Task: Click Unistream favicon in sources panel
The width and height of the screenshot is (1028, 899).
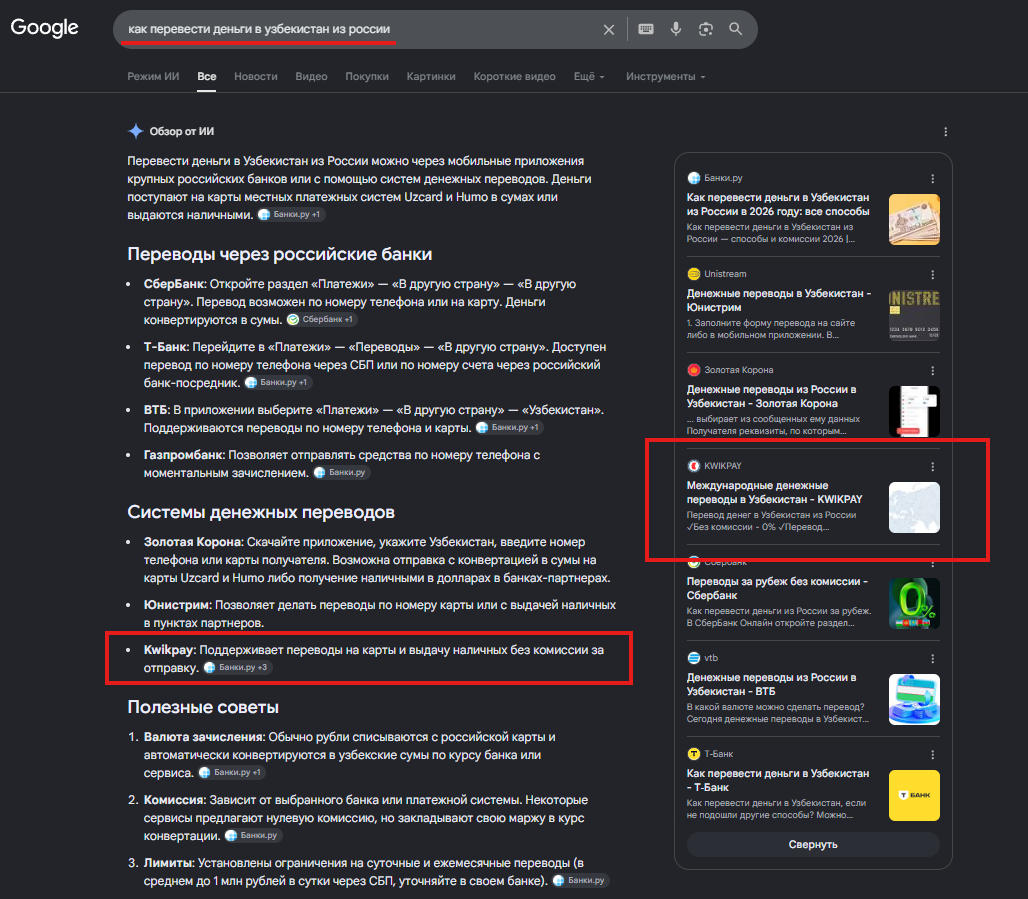Action: [x=694, y=274]
